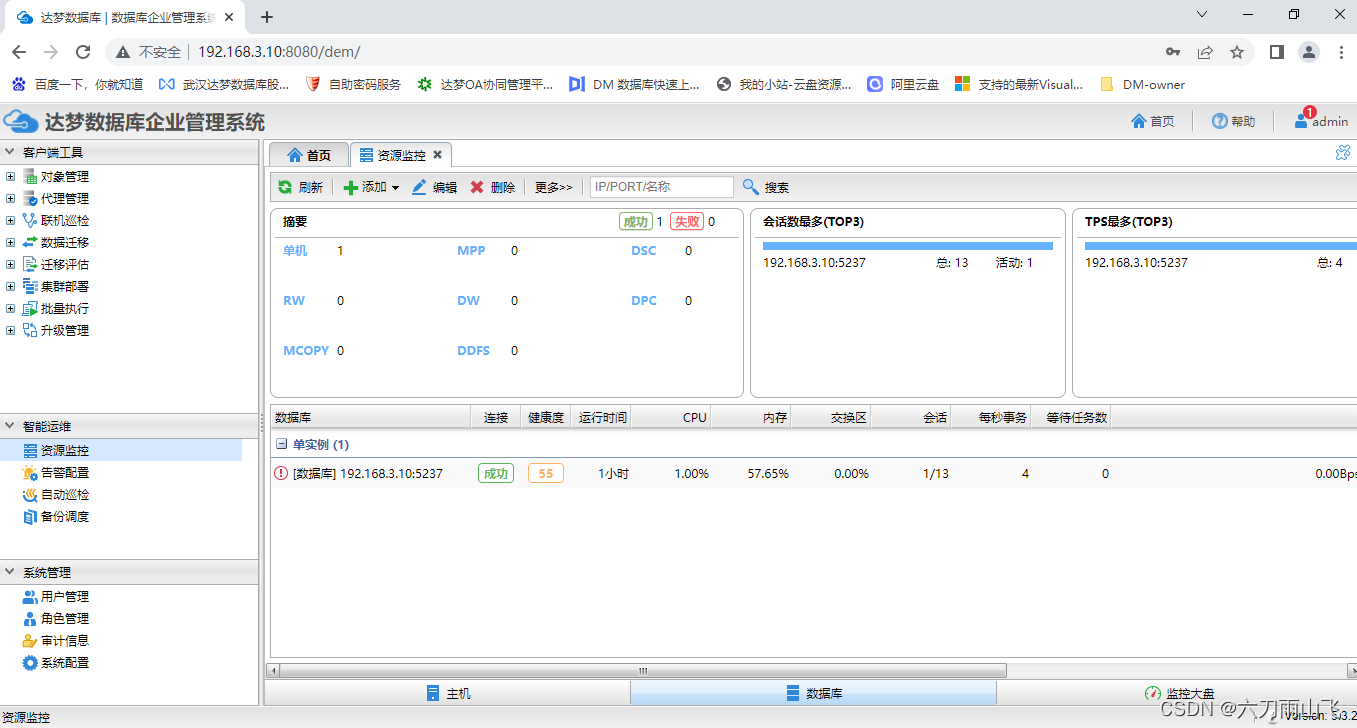Select database row 192.168.3.10:5237
The height and width of the screenshot is (728, 1357).
tap(813, 473)
